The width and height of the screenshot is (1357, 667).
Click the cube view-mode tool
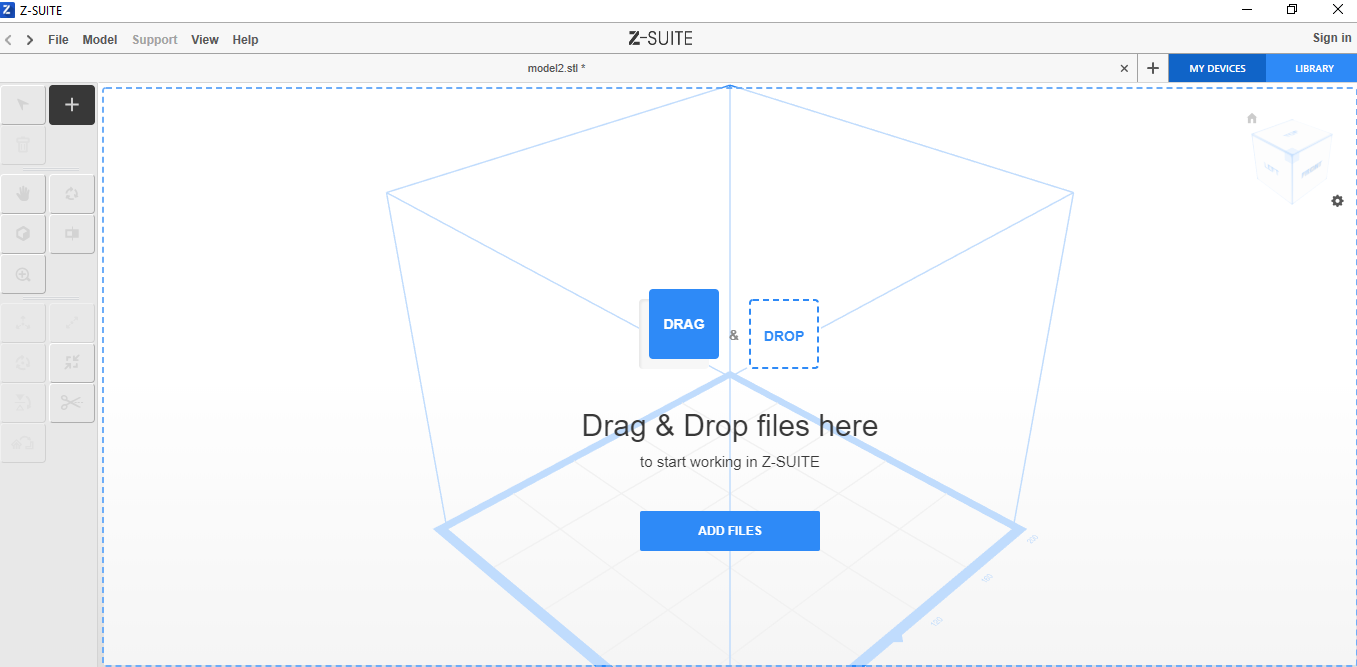23,233
